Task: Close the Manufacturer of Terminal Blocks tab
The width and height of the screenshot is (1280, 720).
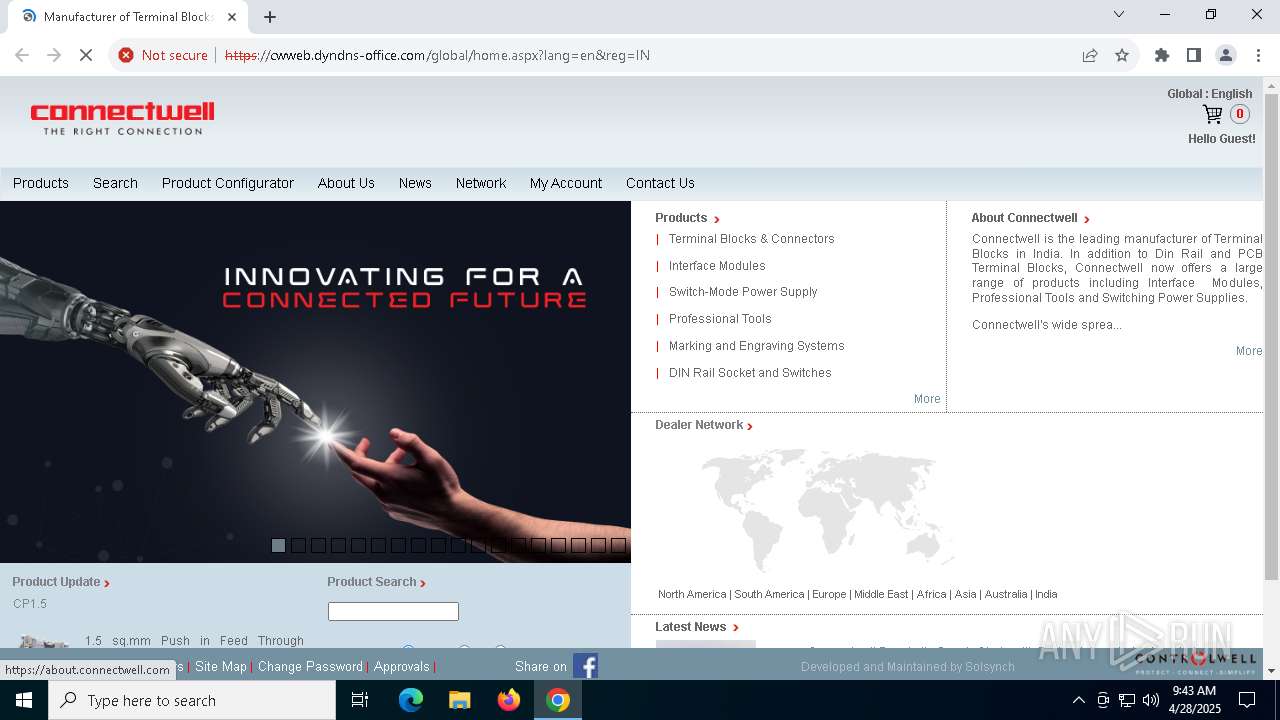Action: pyautogui.click(x=232, y=16)
